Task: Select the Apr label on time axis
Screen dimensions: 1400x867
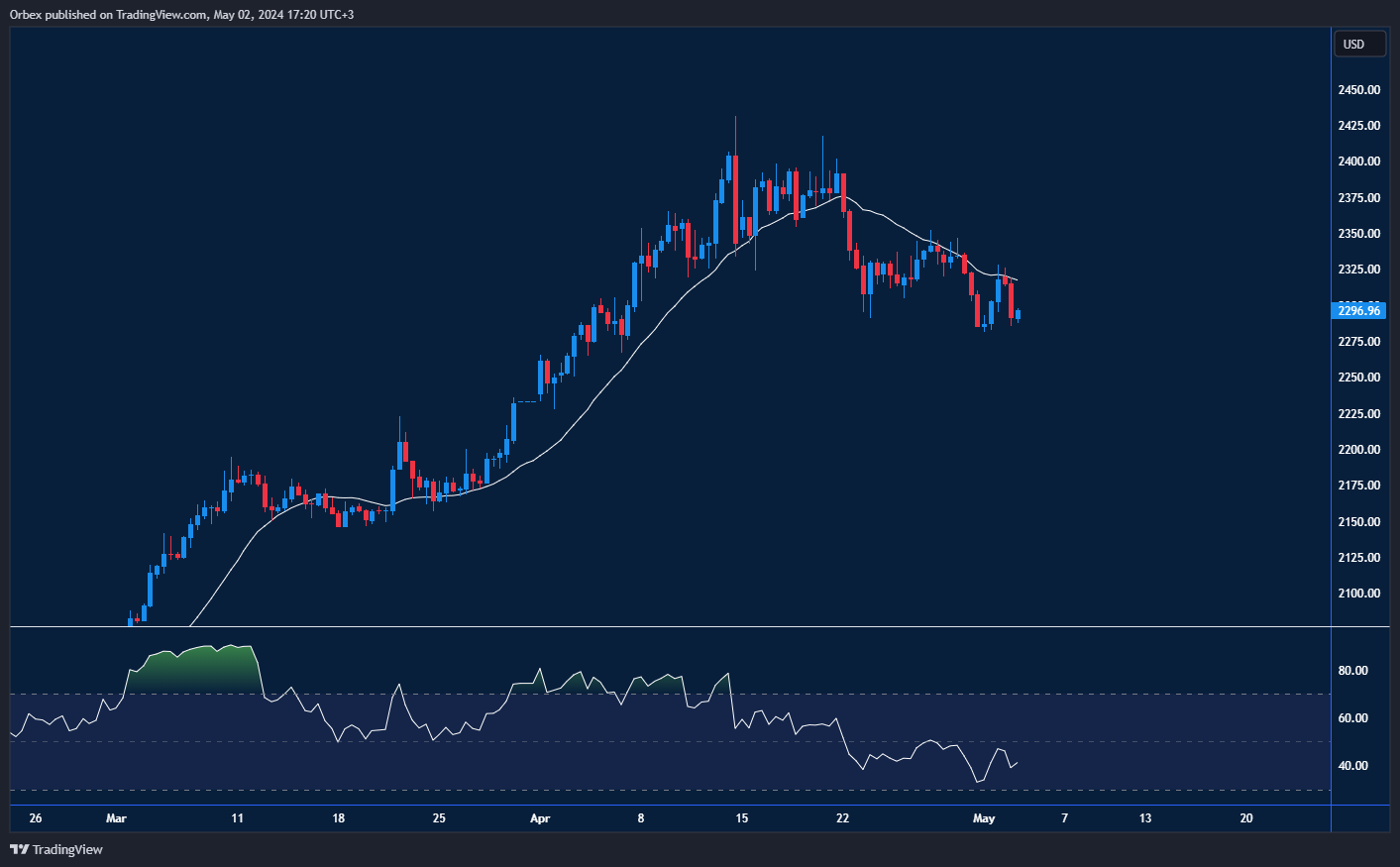Action: pyautogui.click(x=540, y=818)
